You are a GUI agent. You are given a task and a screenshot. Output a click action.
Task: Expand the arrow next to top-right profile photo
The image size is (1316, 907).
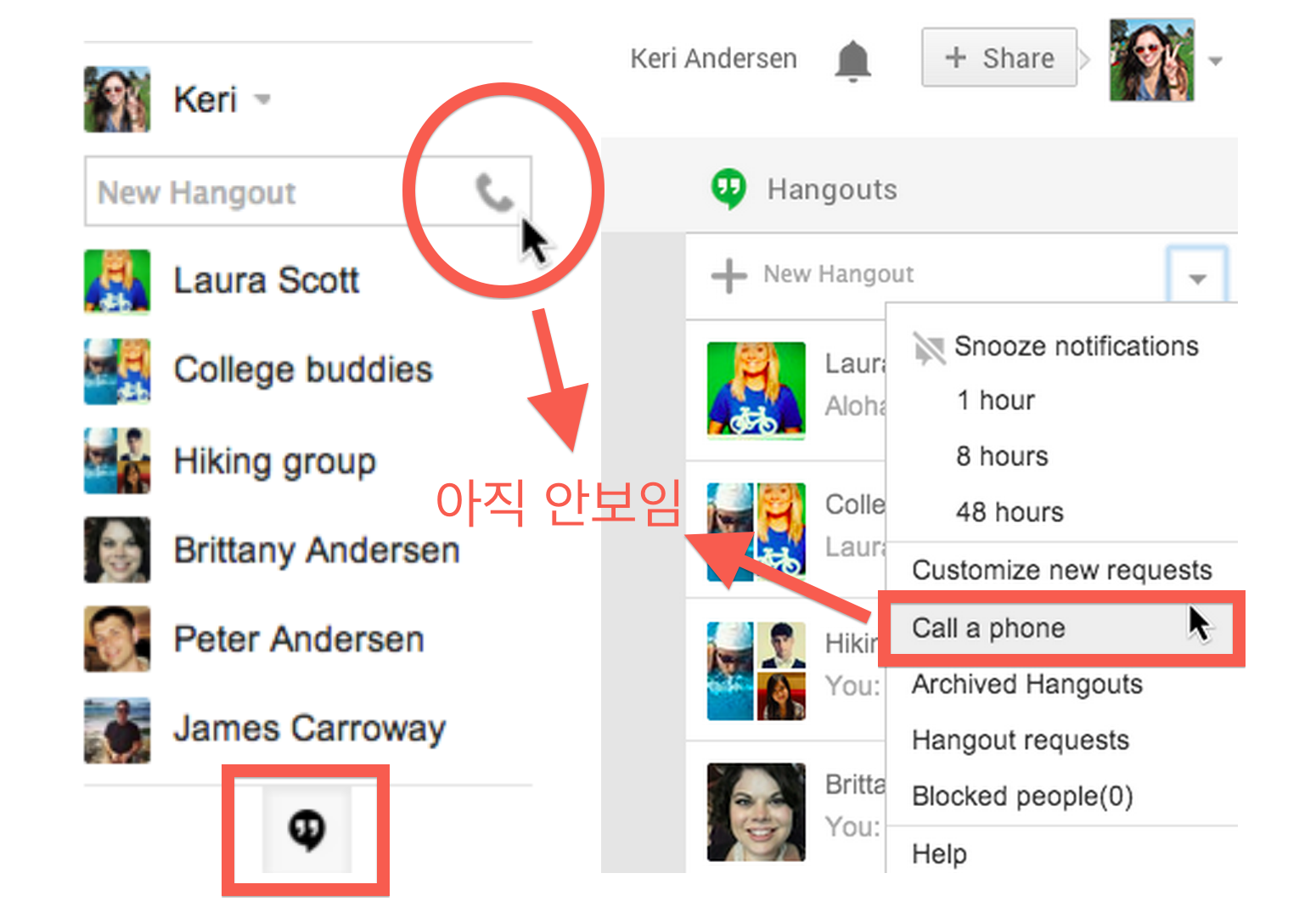click(x=1215, y=61)
